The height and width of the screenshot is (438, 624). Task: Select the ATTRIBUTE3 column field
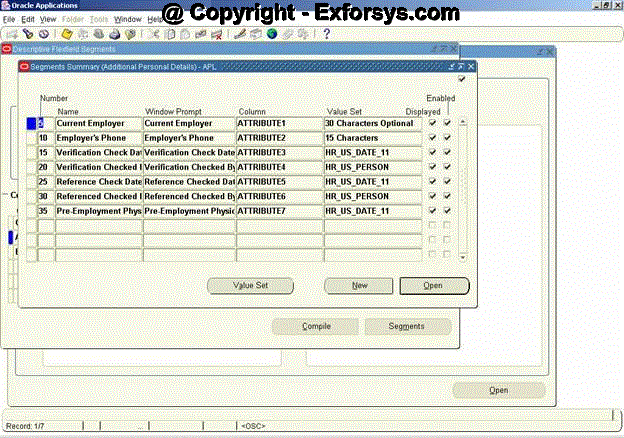[x=279, y=153]
